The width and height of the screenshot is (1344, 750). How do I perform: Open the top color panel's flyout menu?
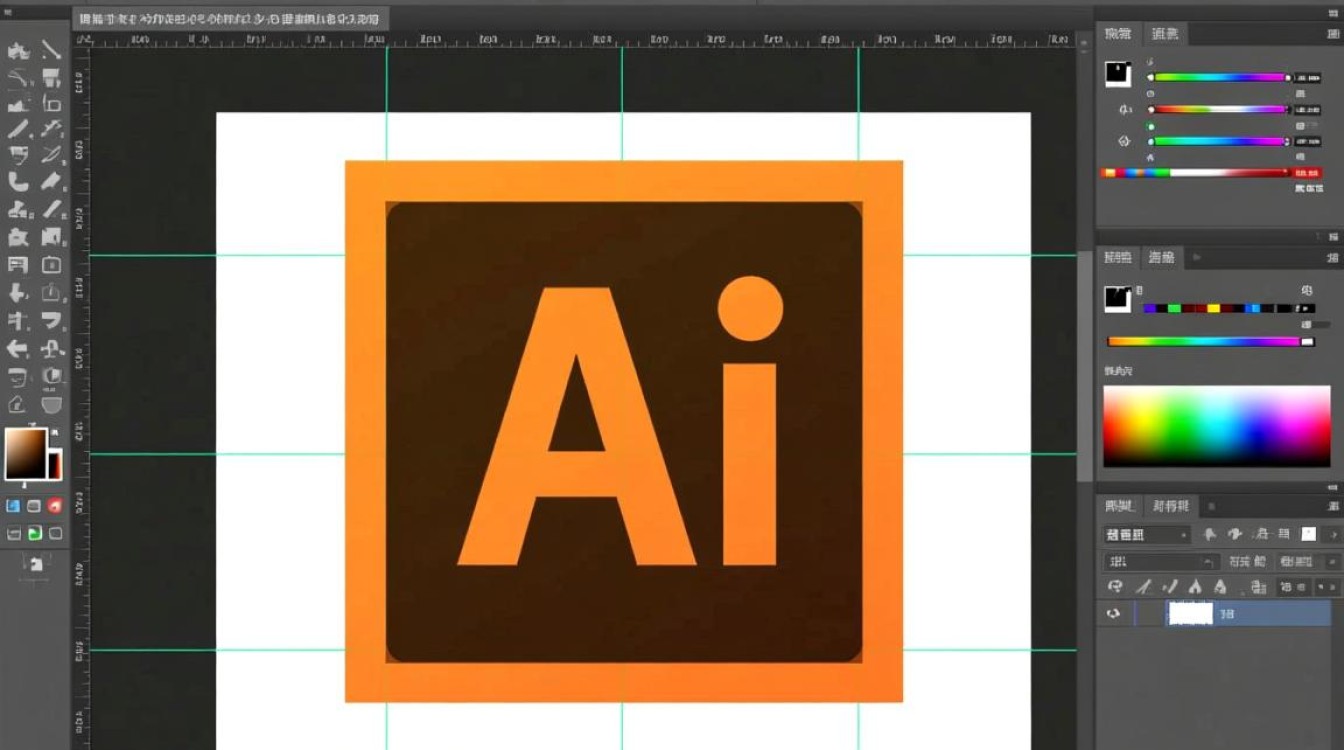point(1331,33)
